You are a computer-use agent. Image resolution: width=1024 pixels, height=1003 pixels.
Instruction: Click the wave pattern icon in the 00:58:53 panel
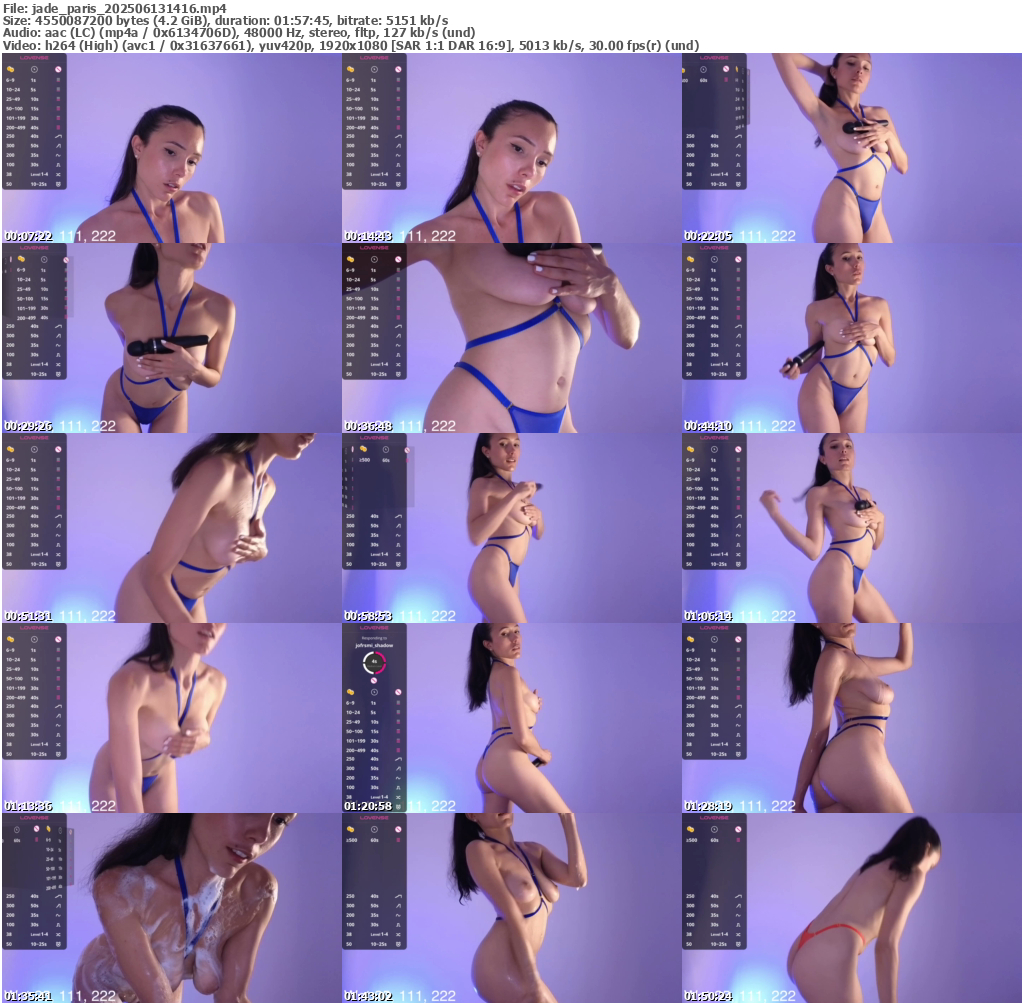tap(398, 535)
